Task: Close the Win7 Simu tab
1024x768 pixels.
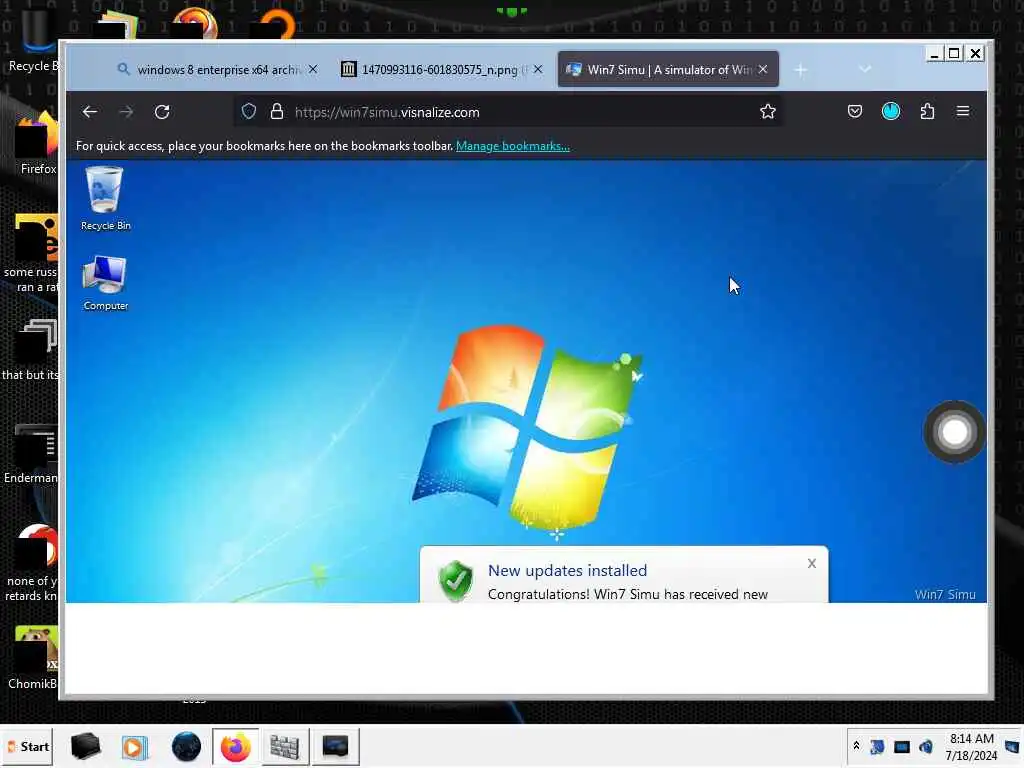Action: pos(763,69)
